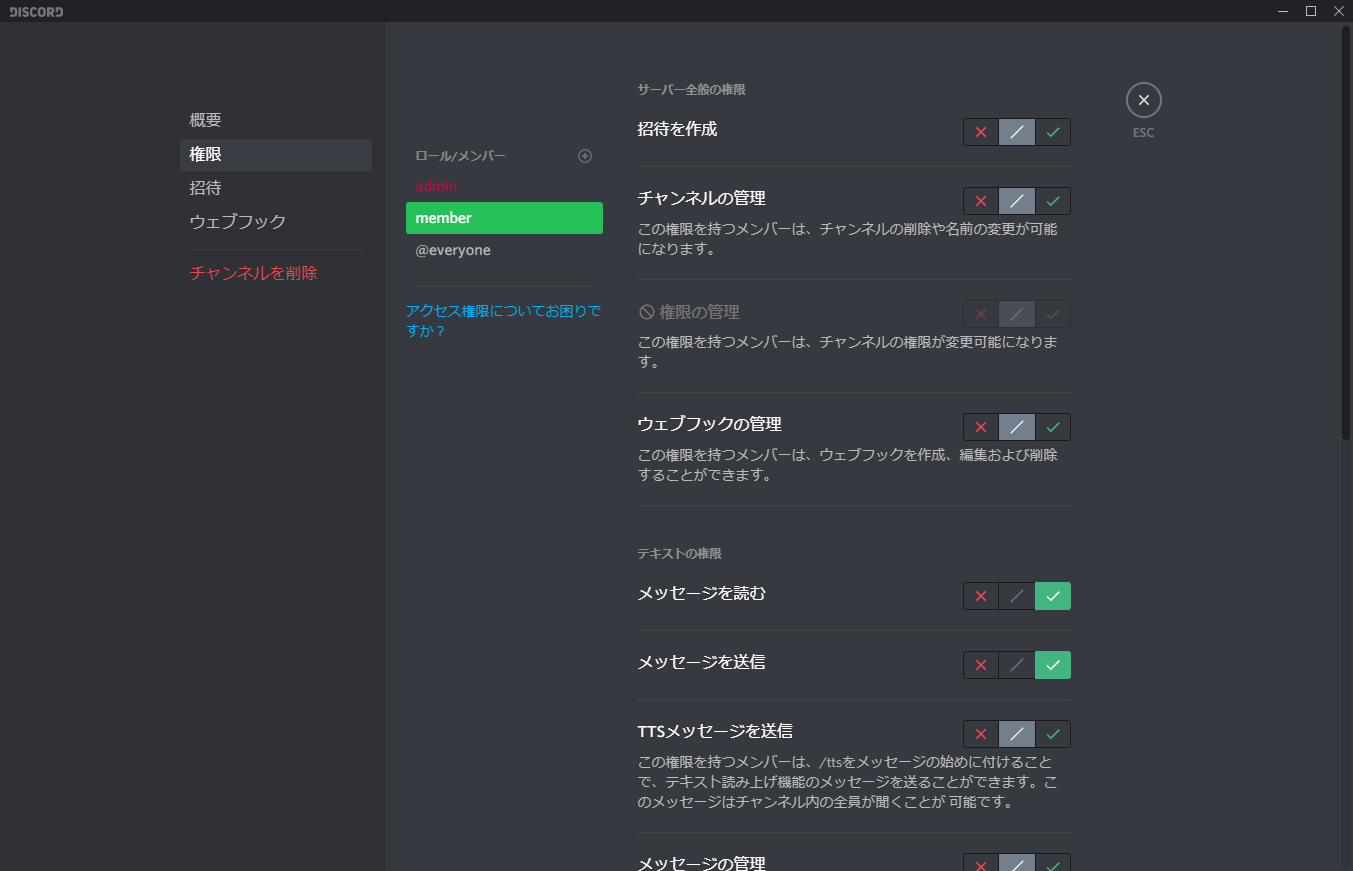Click the vertical scrollbar thumb

1346,232
